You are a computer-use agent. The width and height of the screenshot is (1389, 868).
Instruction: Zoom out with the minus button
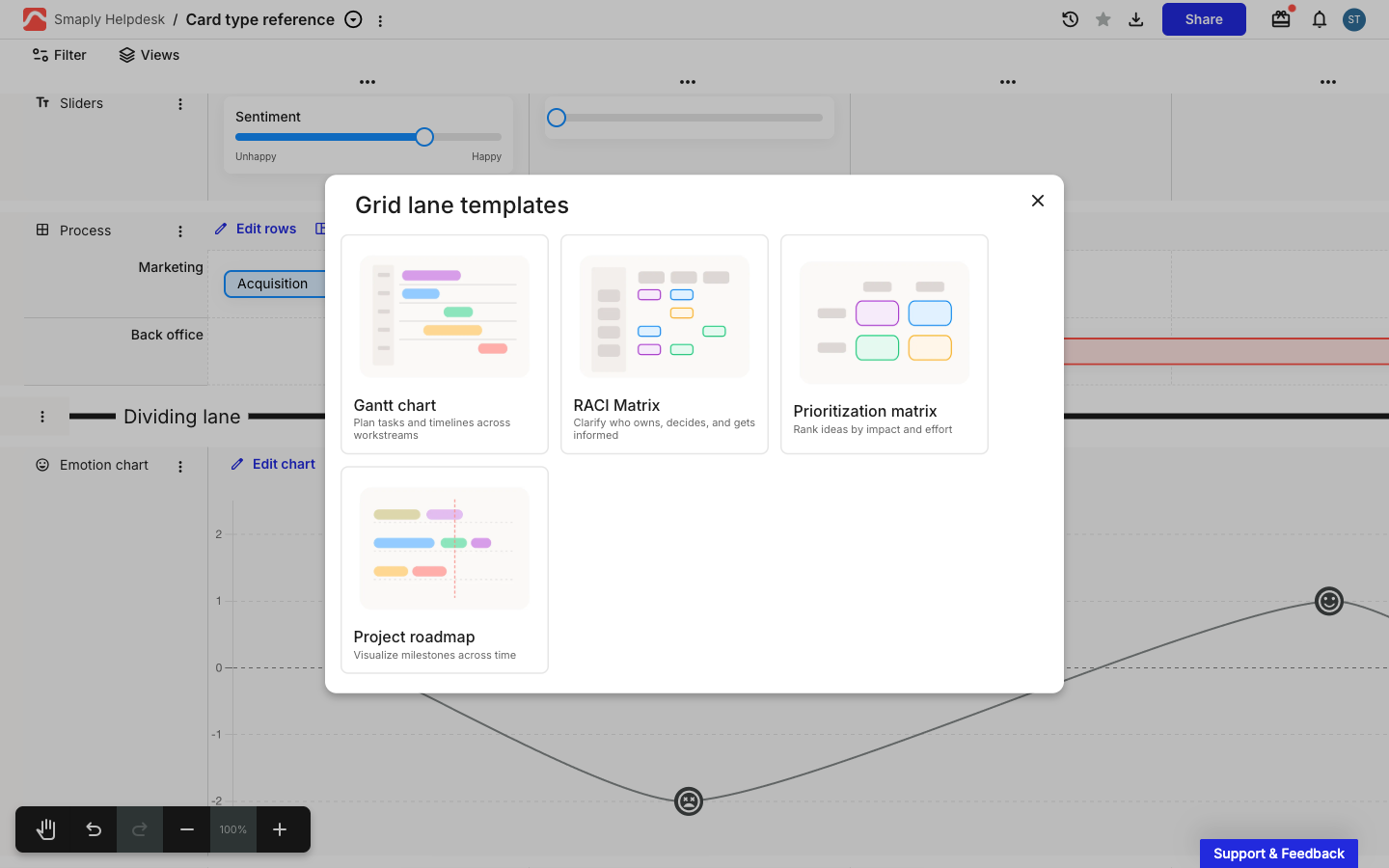tap(187, 829)
